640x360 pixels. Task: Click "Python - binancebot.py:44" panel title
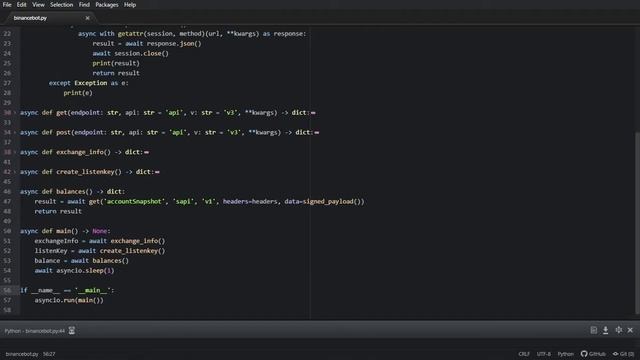[x=35, y=331]
